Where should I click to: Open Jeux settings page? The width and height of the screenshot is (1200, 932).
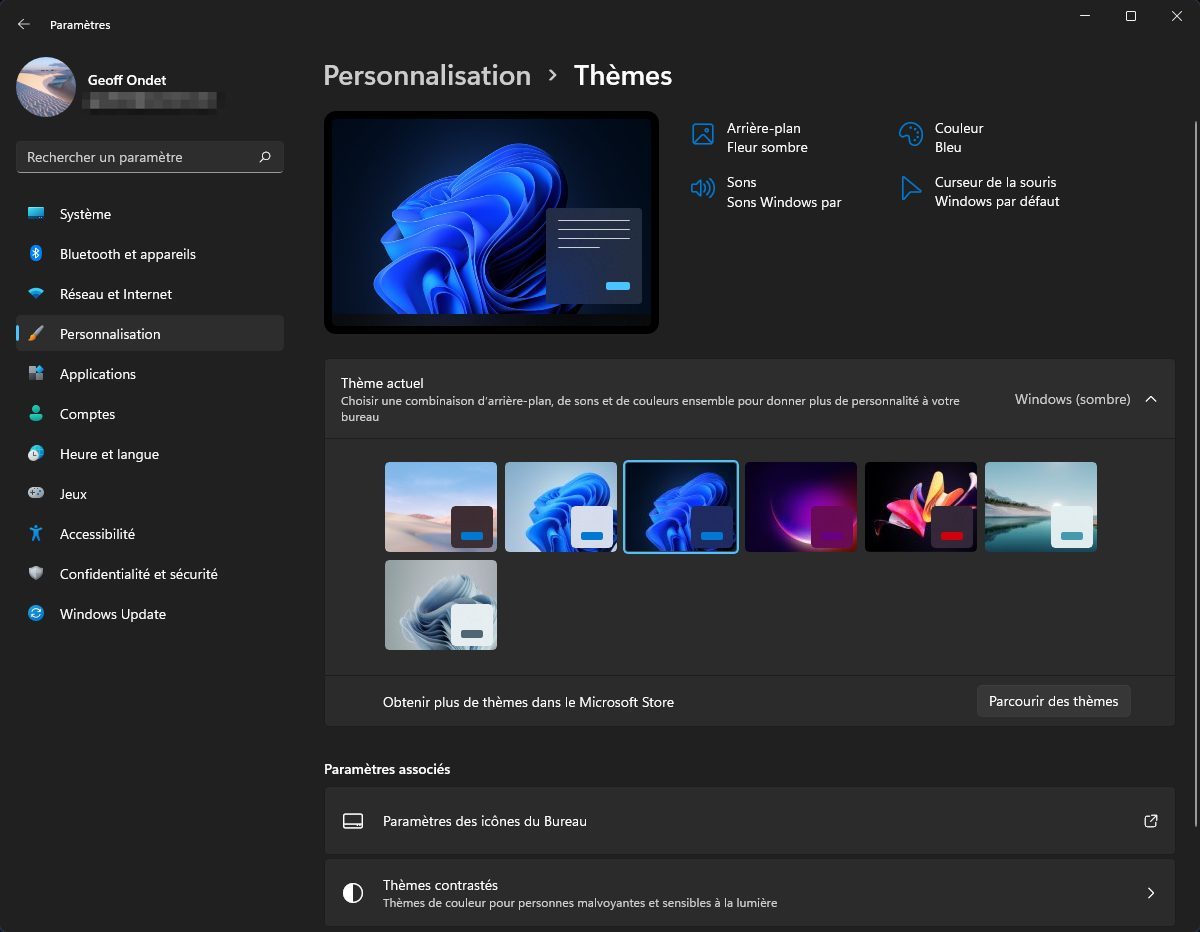[150, 494]
